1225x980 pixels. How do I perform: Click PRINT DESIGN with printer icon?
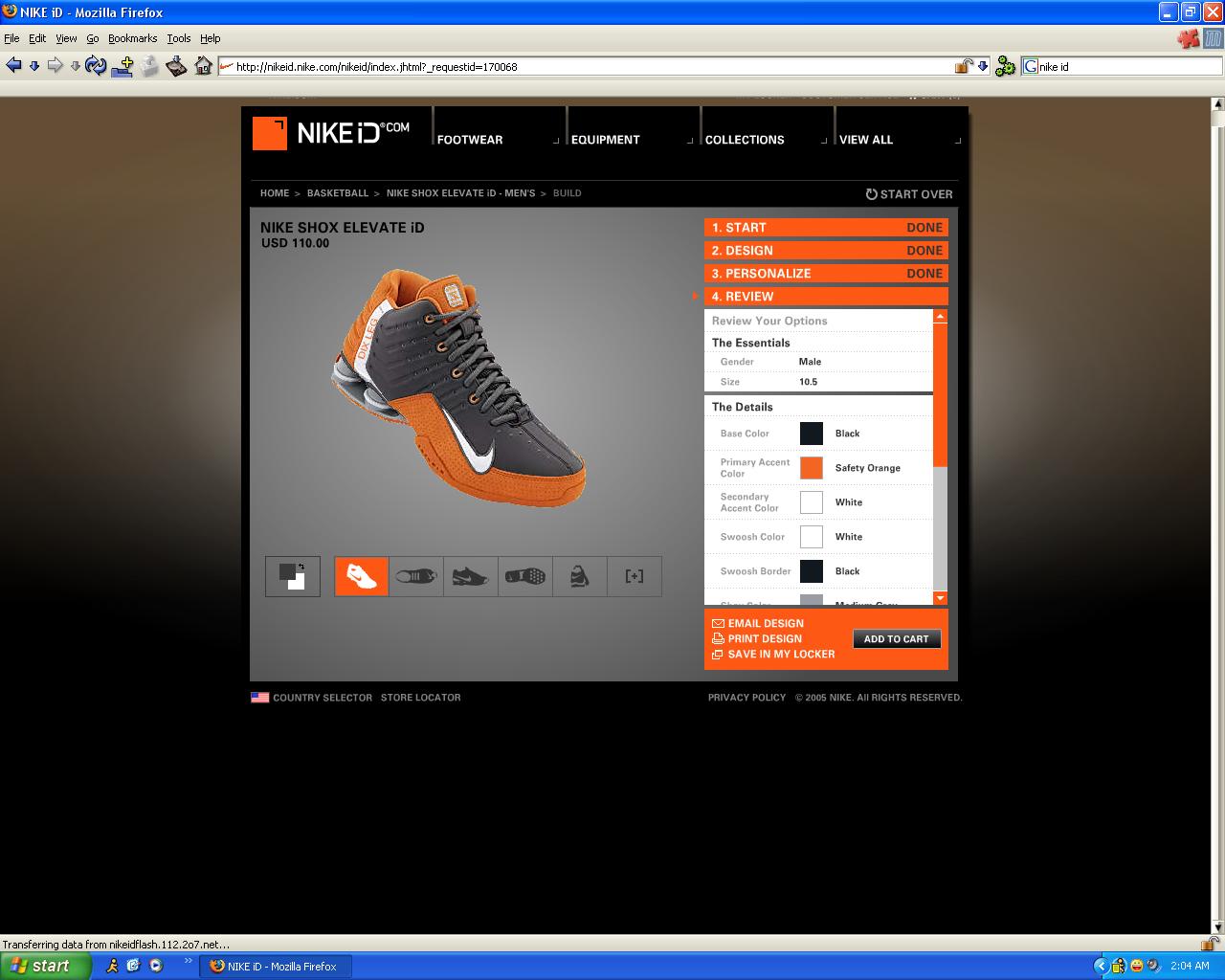click(x=757, y=638)
